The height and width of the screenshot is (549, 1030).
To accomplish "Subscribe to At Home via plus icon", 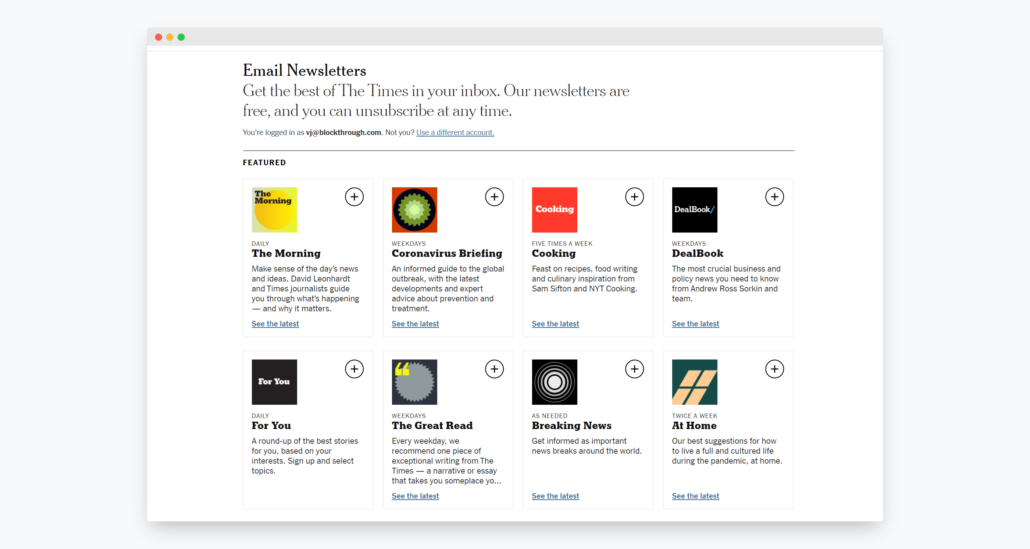I will pyautogui.click(x=774, y=369).
